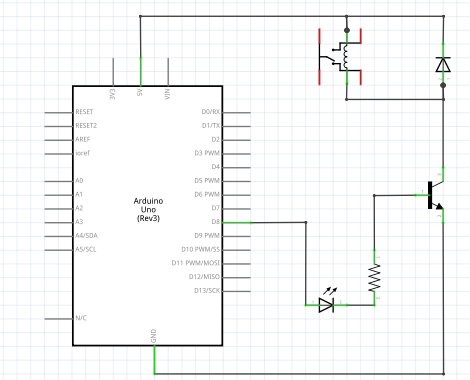
Task: Click the 5V pin of Arduino
Action: pos(140,72)
